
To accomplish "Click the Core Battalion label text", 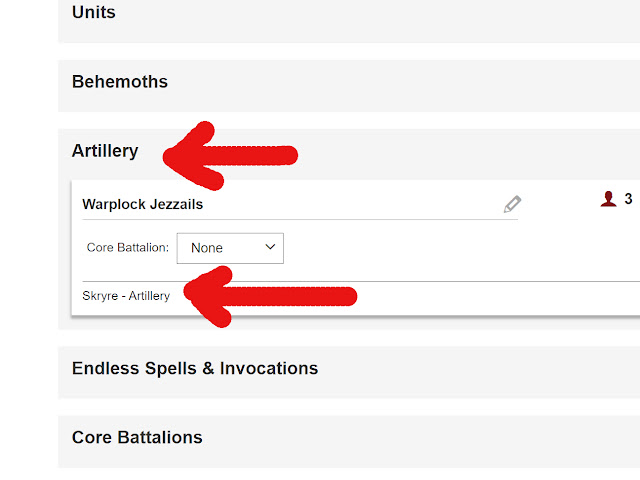I will 125,247.
